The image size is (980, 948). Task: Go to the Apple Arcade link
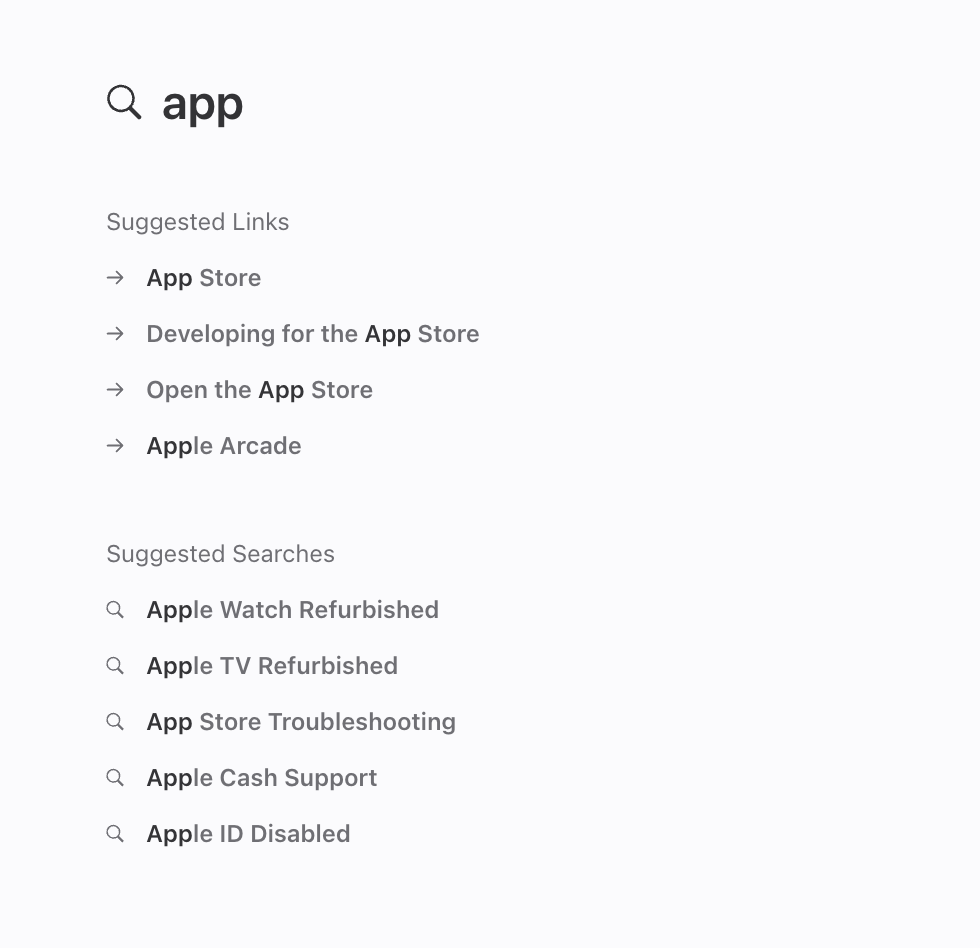coord(224,446)
